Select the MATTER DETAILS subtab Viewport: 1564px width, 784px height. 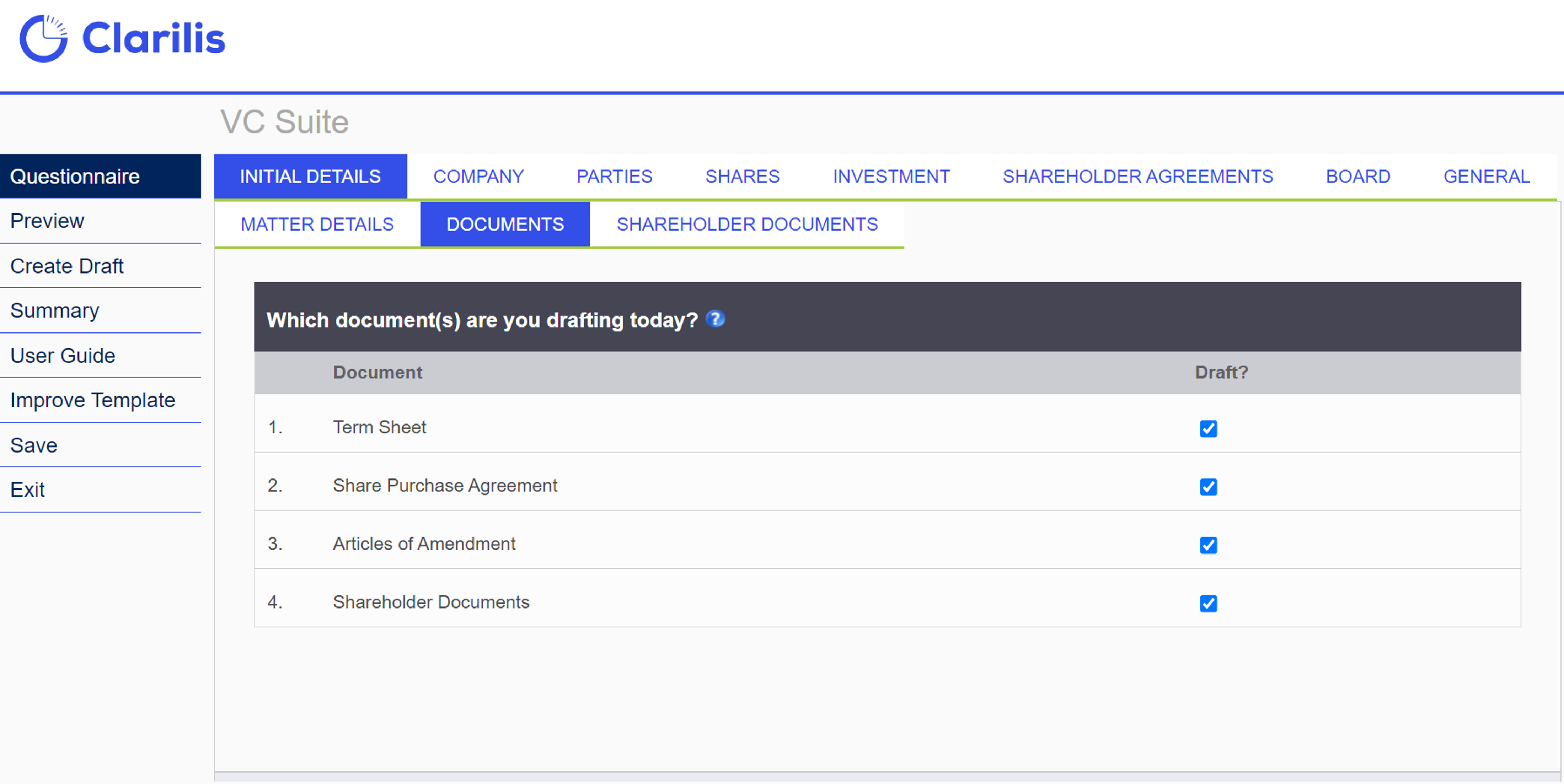click(x=317, y=224)
